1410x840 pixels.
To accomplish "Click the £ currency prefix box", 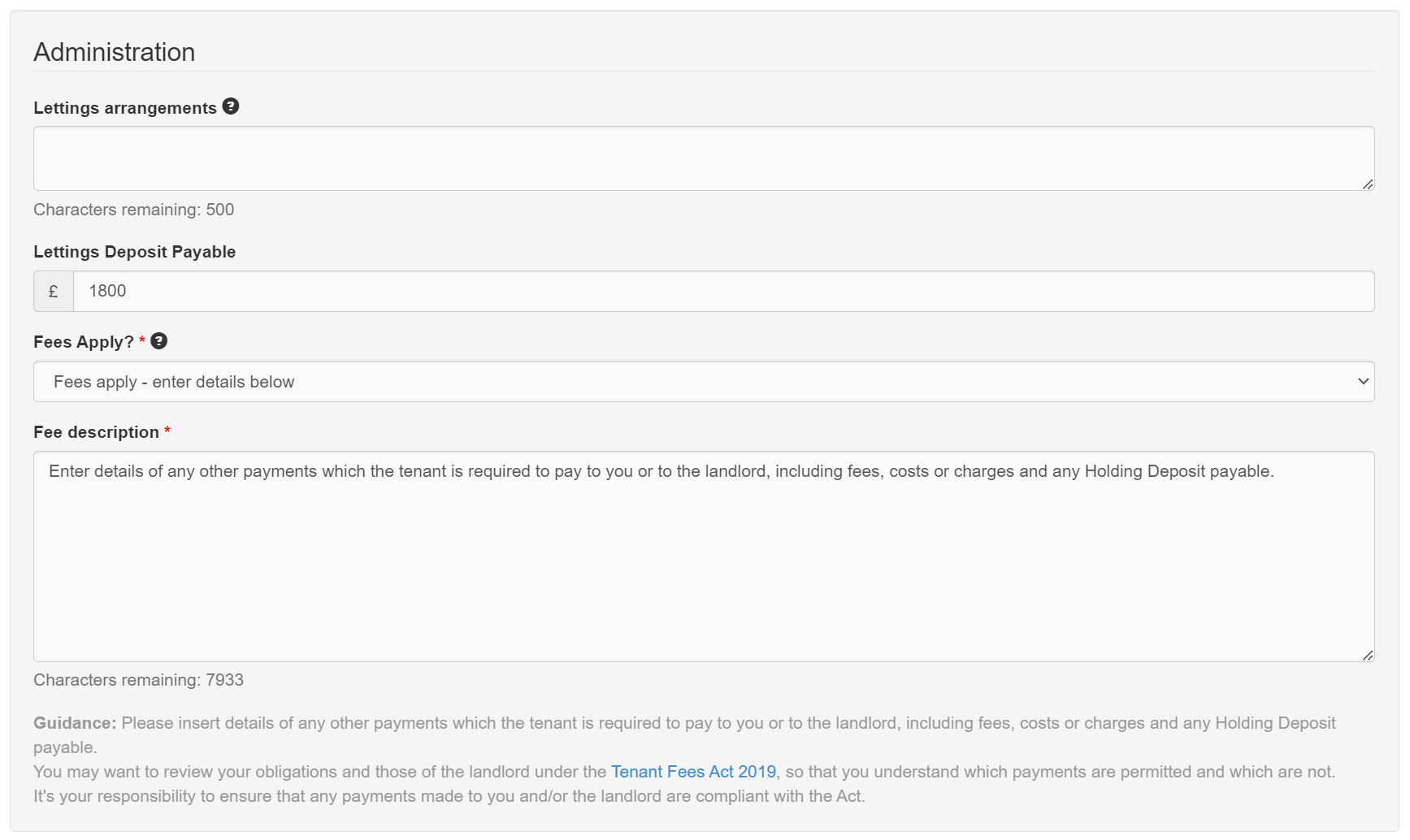I will tap(53, 290).
